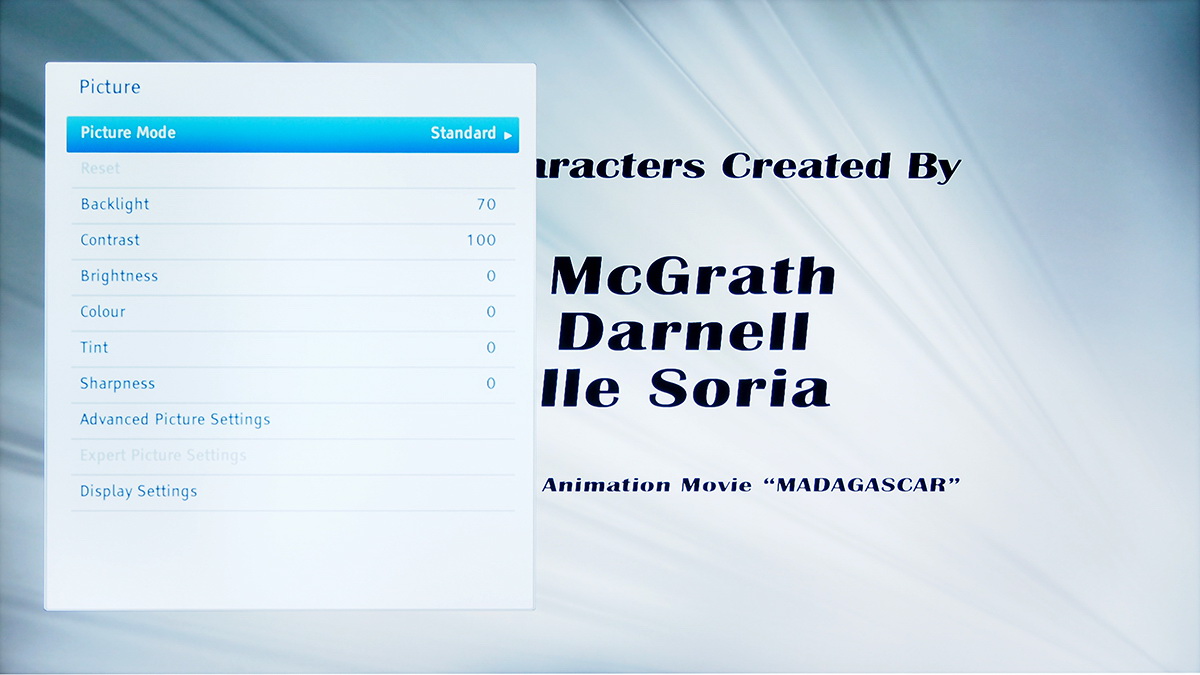
Task: Open the Backlight setting
Action: 292,205
